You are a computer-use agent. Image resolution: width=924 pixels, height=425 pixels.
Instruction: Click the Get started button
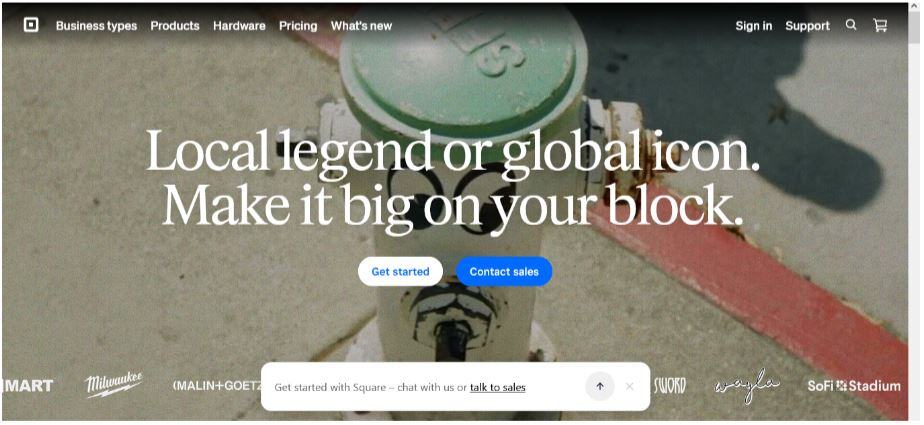click(400, 272)
